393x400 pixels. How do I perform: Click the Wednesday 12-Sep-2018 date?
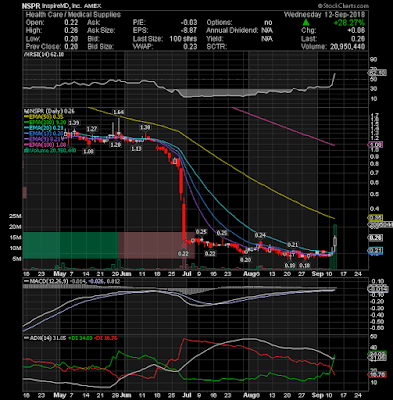coord(324,15)
